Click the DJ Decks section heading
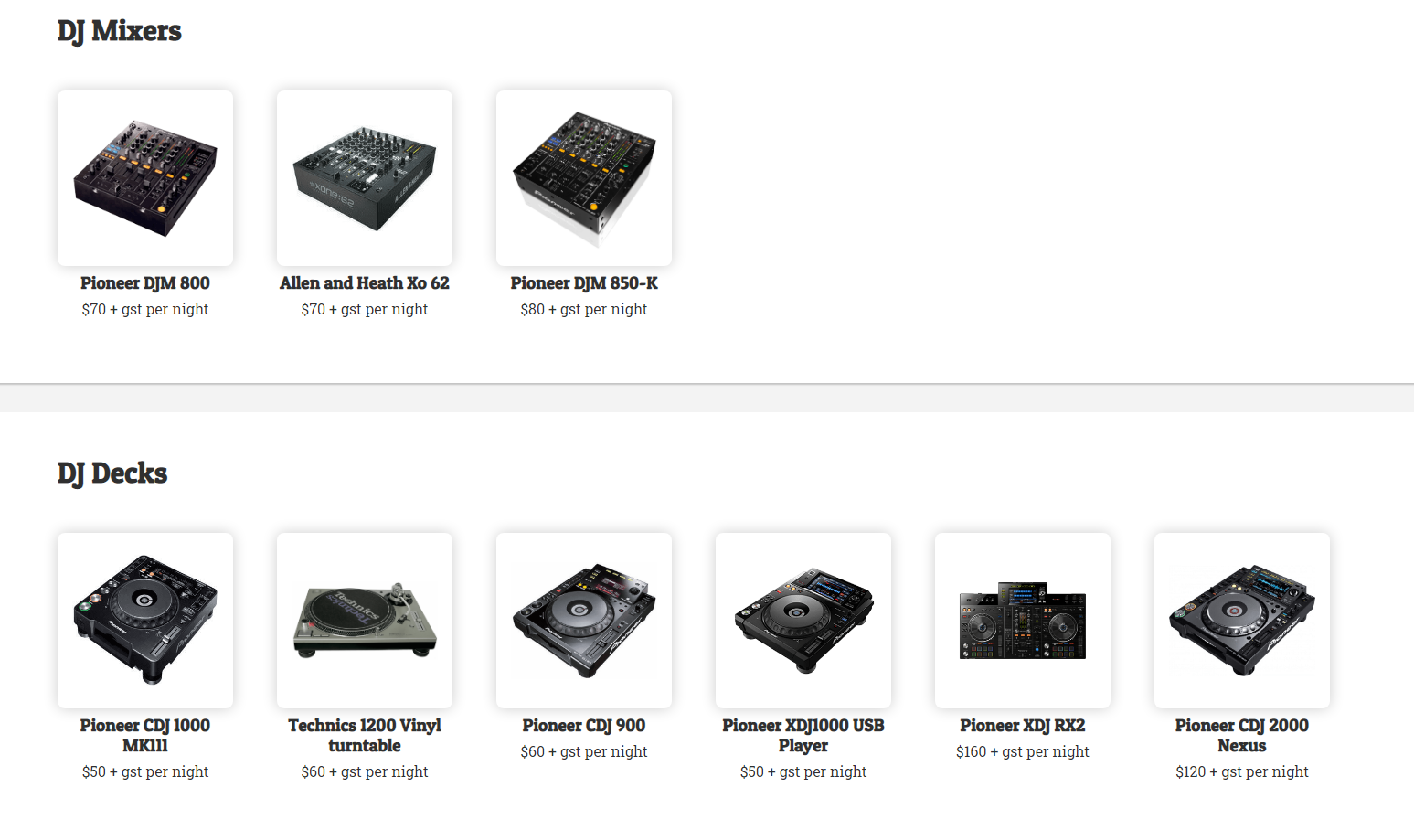This screenshot has height=840, width=1414. [112, 473]
